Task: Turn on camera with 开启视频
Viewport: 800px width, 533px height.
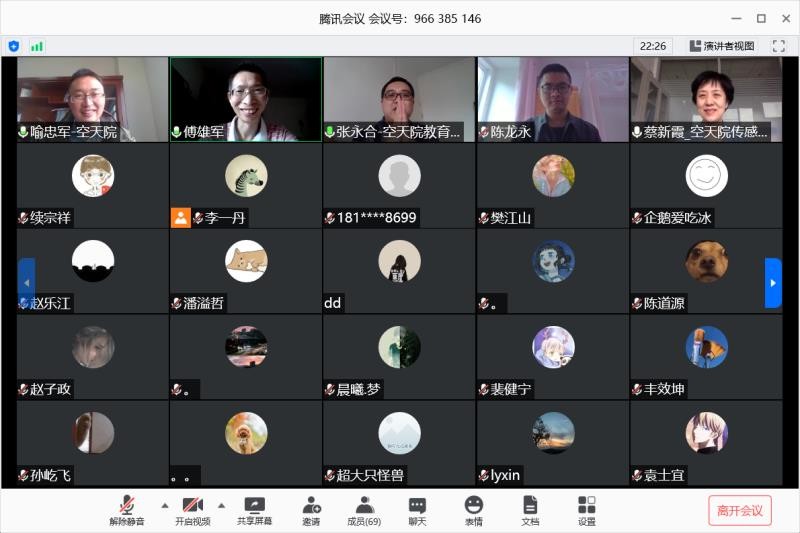Action: tap(192, 511)
